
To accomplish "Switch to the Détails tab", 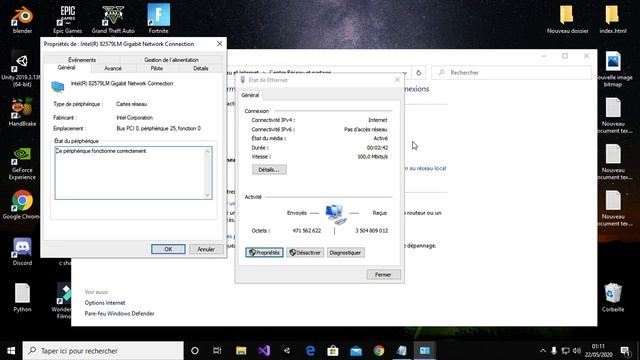I will coord(200,69).
